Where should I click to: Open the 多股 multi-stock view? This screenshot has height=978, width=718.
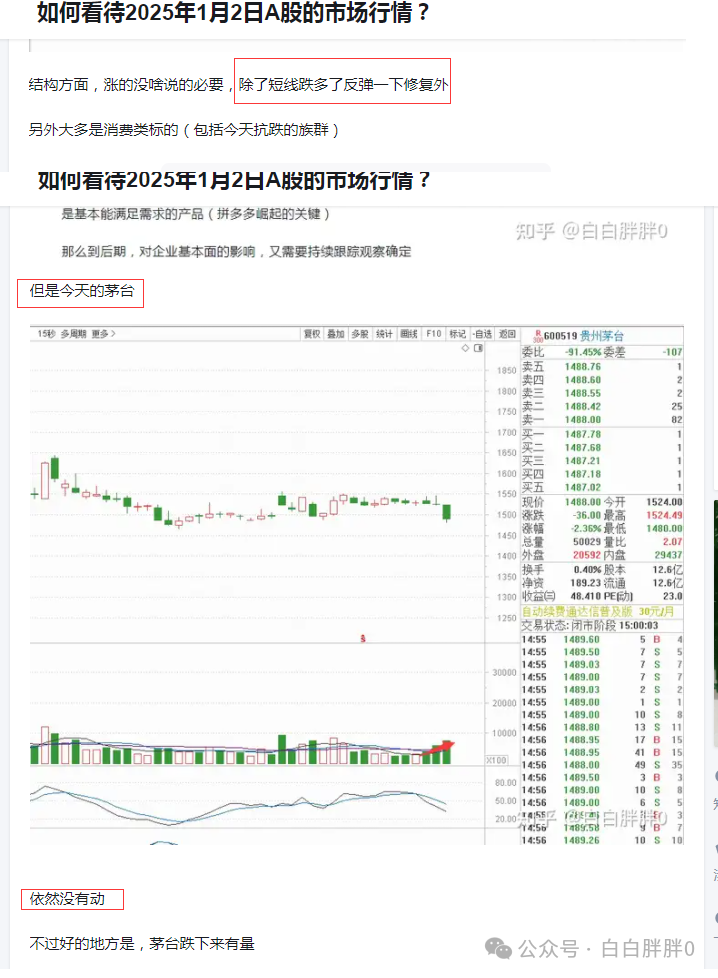[x=360, y=334]
